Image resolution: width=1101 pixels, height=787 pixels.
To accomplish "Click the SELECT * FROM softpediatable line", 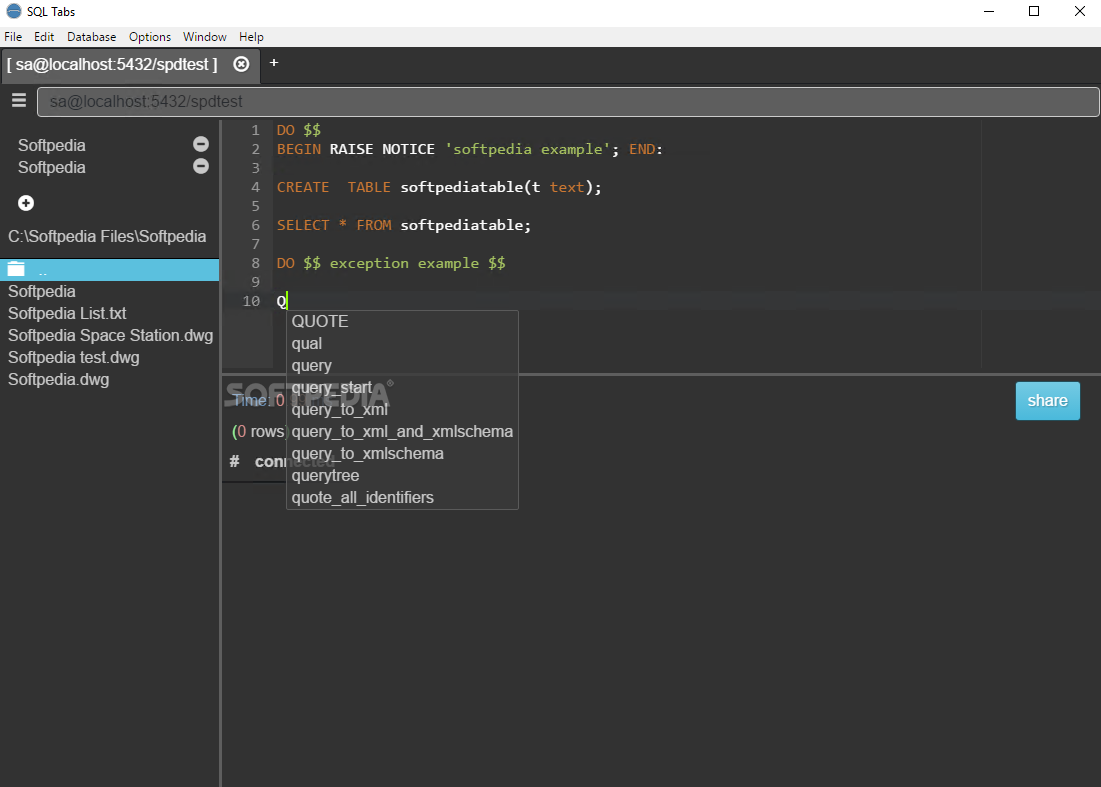I will [404, 225].
